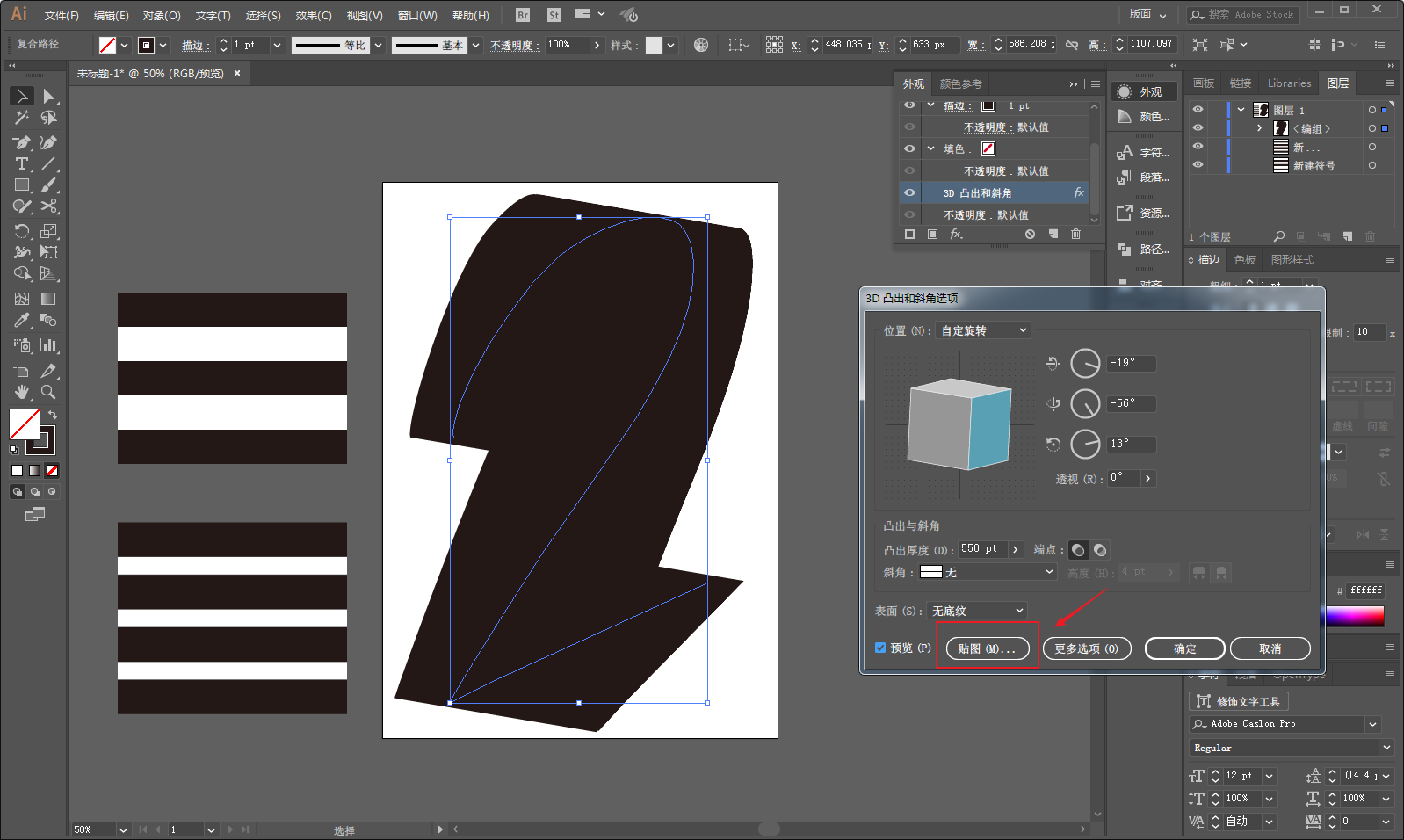Open the 位置 position dropdown
Screen dimensions: 1404x840
(982, 330)
